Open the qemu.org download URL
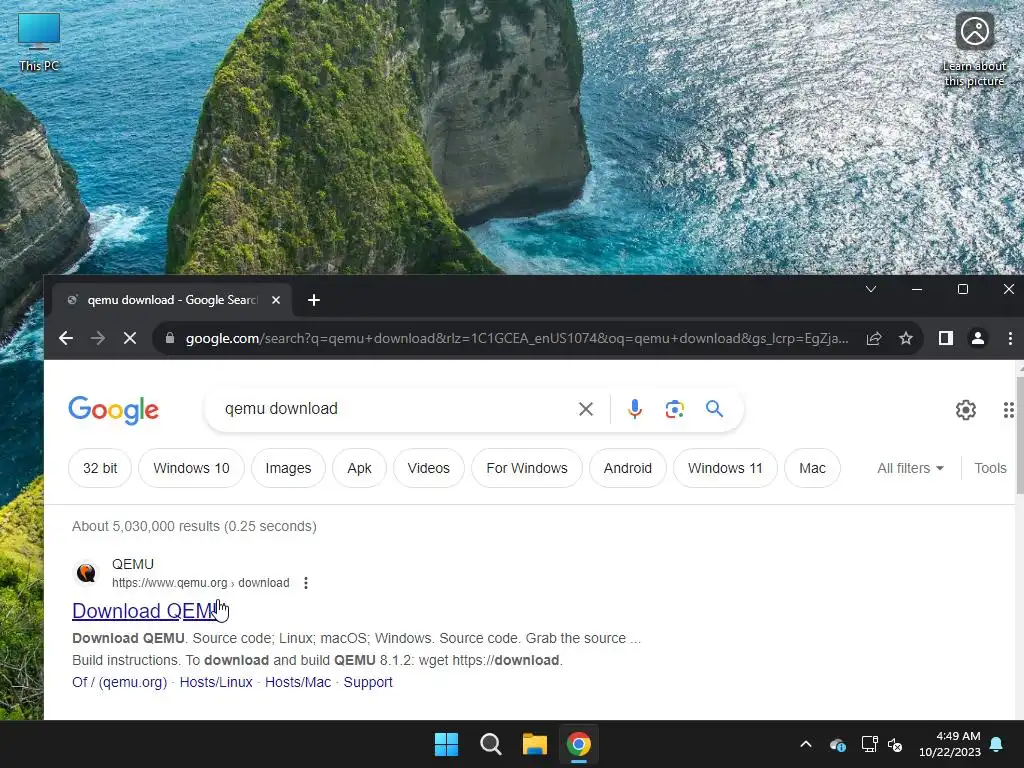Image resolution: width=1024 pixels, height=768 pixels. pyautogui.click(x=200, y=583)
